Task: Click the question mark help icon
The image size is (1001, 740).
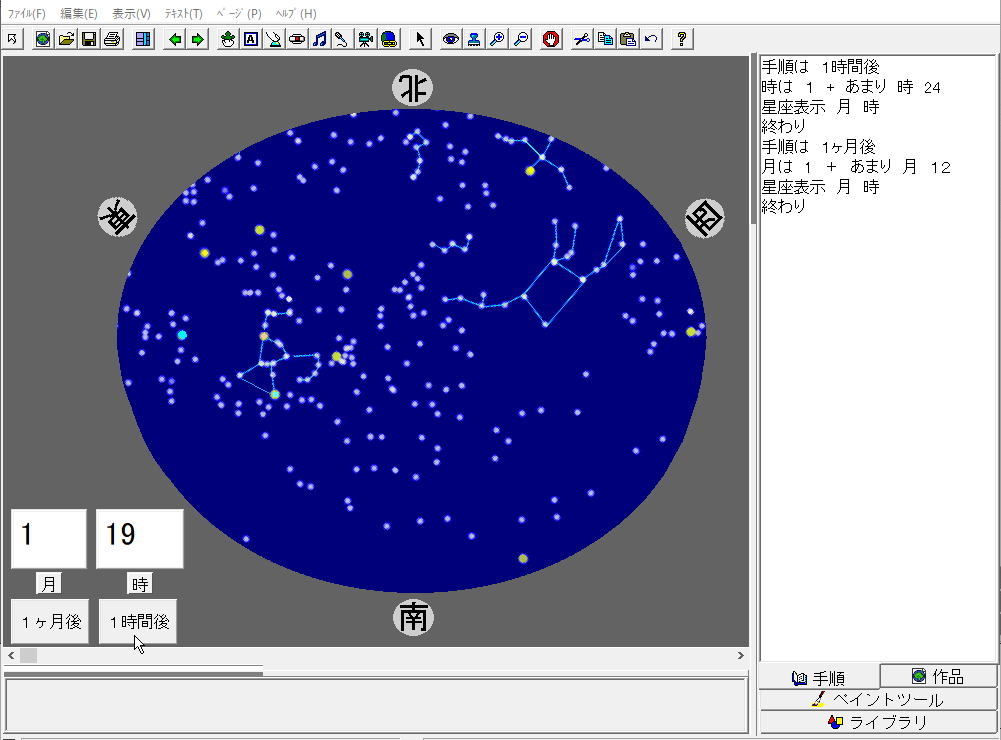Action: 682,39
